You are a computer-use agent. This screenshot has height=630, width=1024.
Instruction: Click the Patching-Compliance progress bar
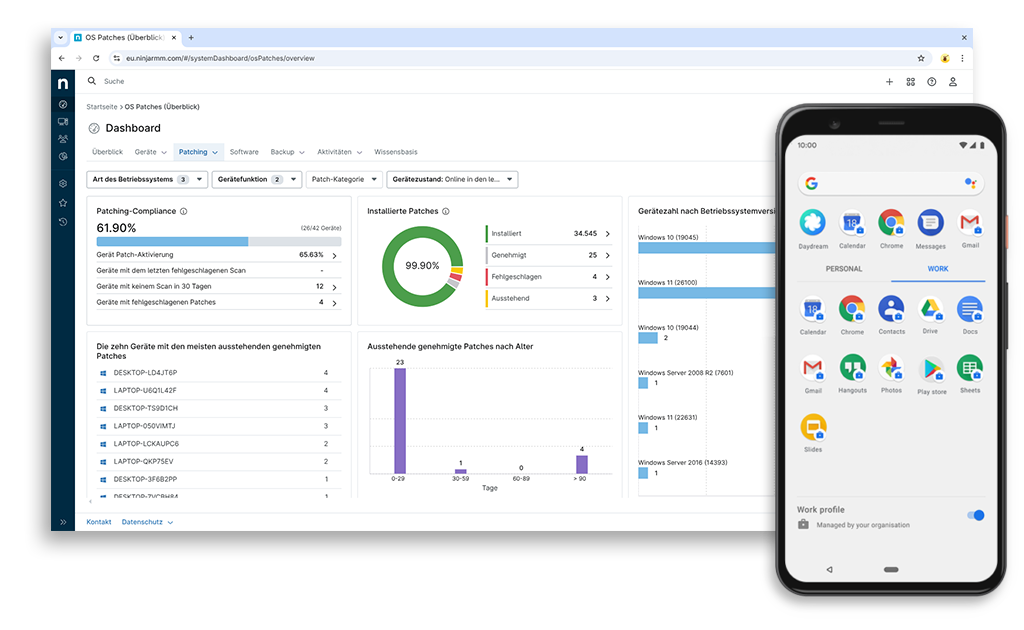tap(218, 241)
